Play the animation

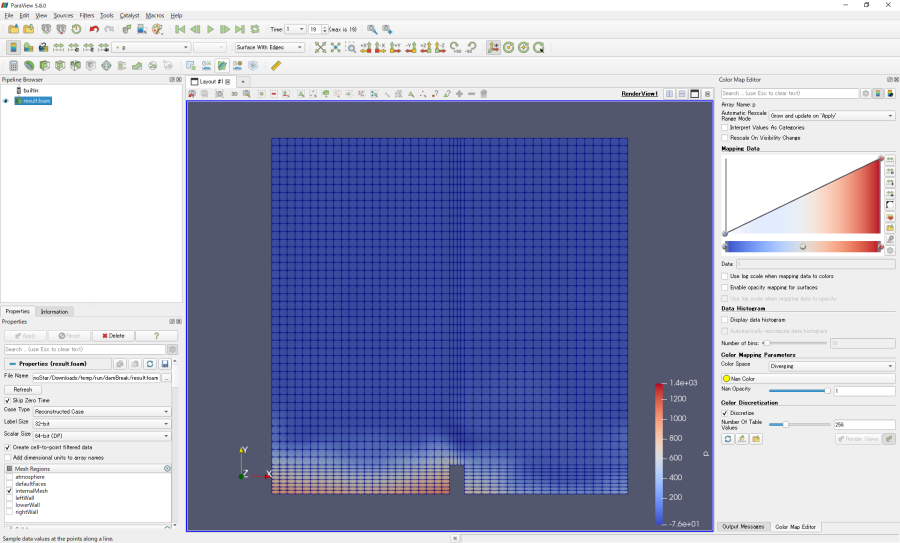click(x=210, y=29)
